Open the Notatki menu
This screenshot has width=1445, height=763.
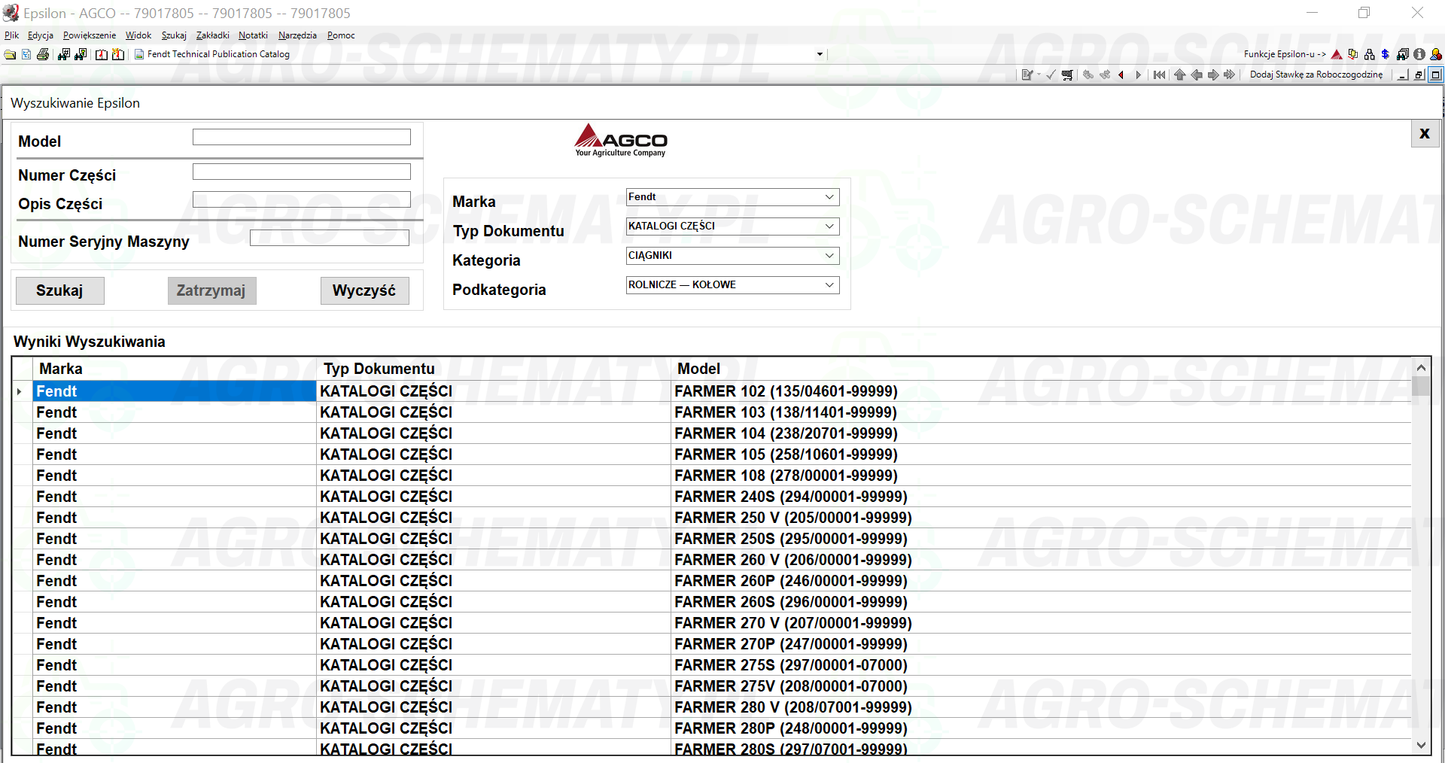[253, 35]
